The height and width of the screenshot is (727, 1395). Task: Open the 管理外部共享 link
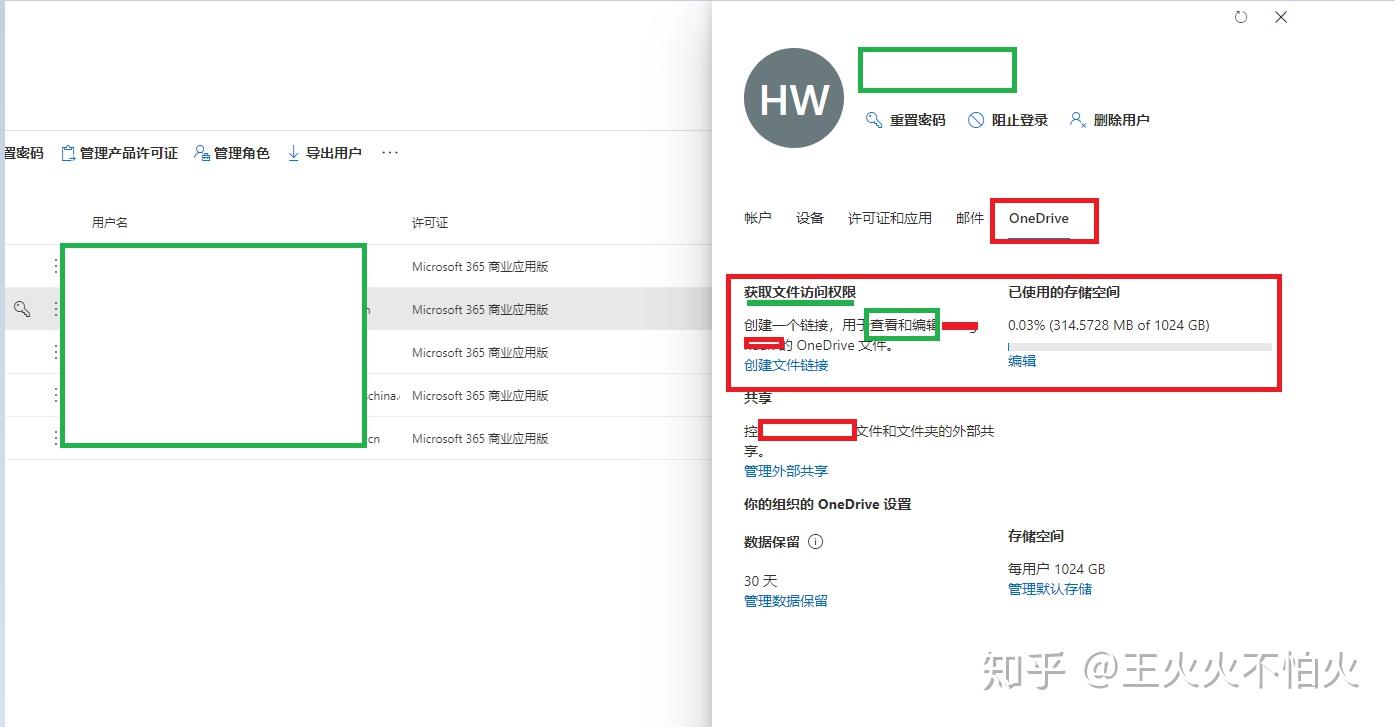tap(786, 471)
